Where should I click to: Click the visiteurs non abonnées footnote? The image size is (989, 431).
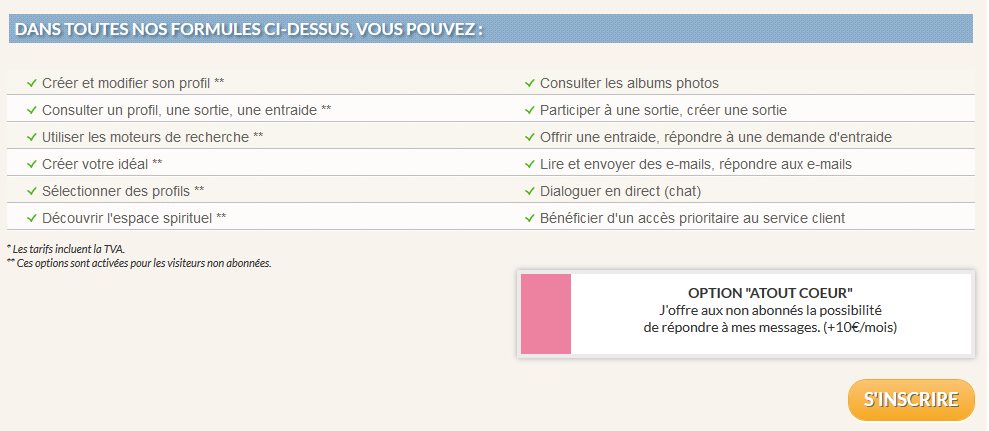tap(139, 263)
